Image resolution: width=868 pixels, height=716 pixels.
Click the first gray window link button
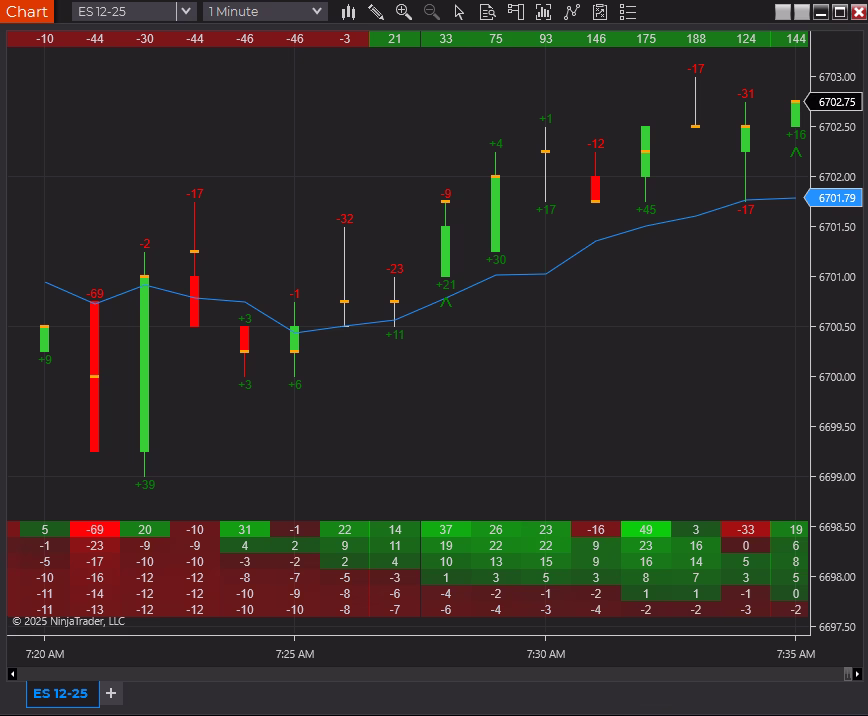pos(783,12)
